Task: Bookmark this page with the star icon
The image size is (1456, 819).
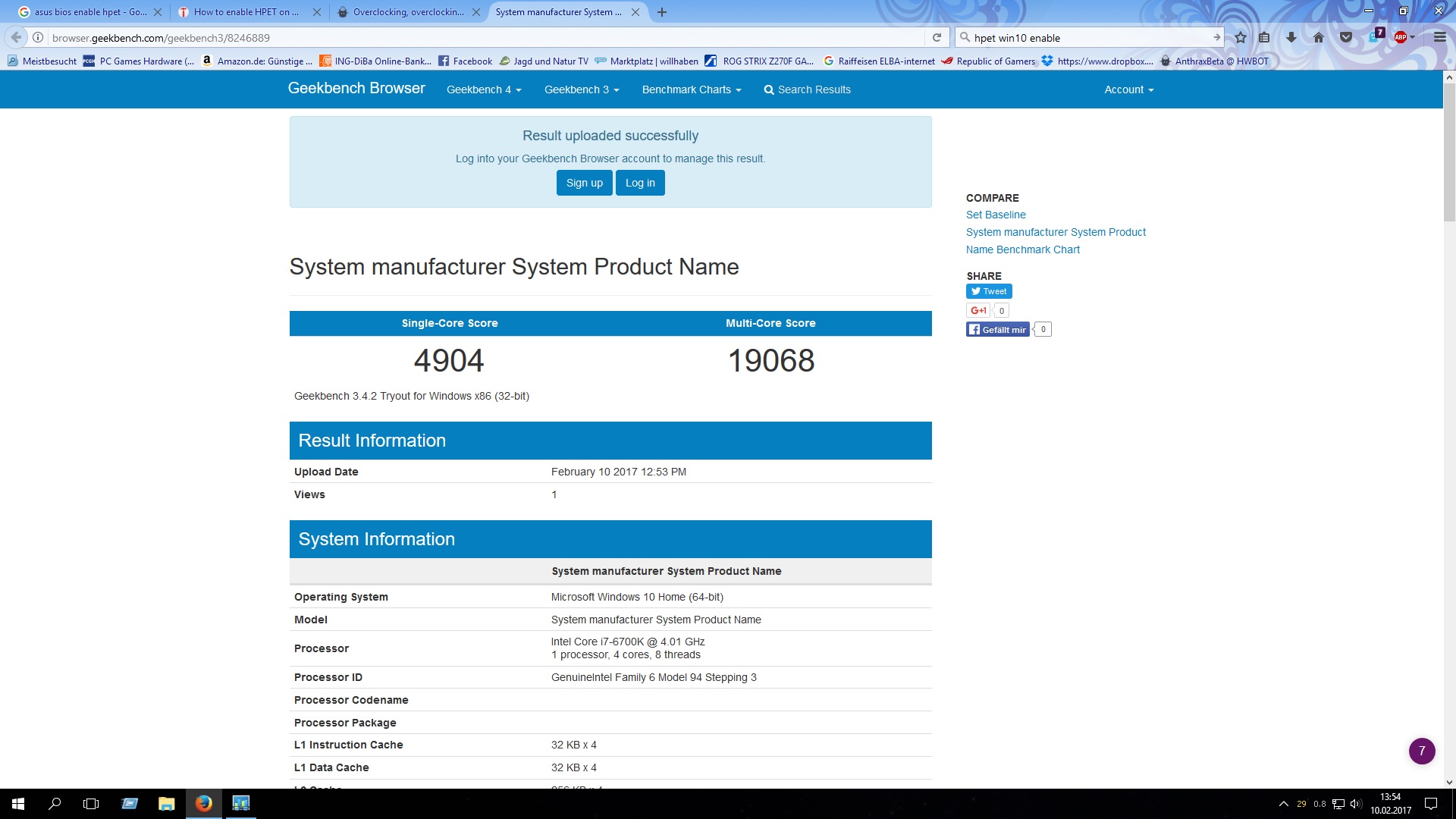Action: coord(1241,37)
